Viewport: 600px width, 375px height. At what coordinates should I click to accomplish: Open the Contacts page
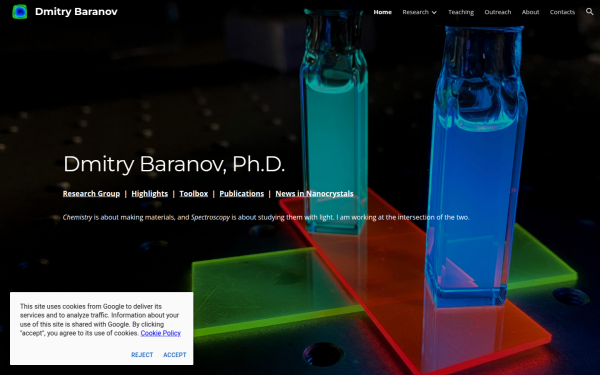pyautogui.click(x=562, y=12)
